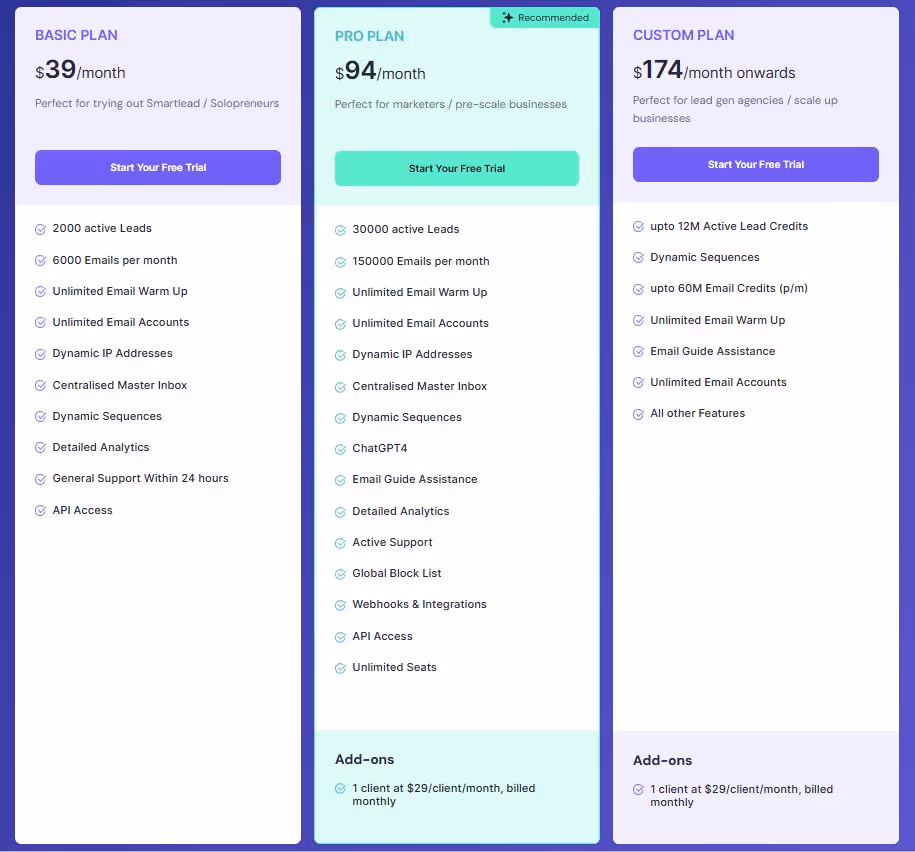
Task: Click the checkmark next to Email Guide Assistance in Custom Plan
Action: [637, 351]
